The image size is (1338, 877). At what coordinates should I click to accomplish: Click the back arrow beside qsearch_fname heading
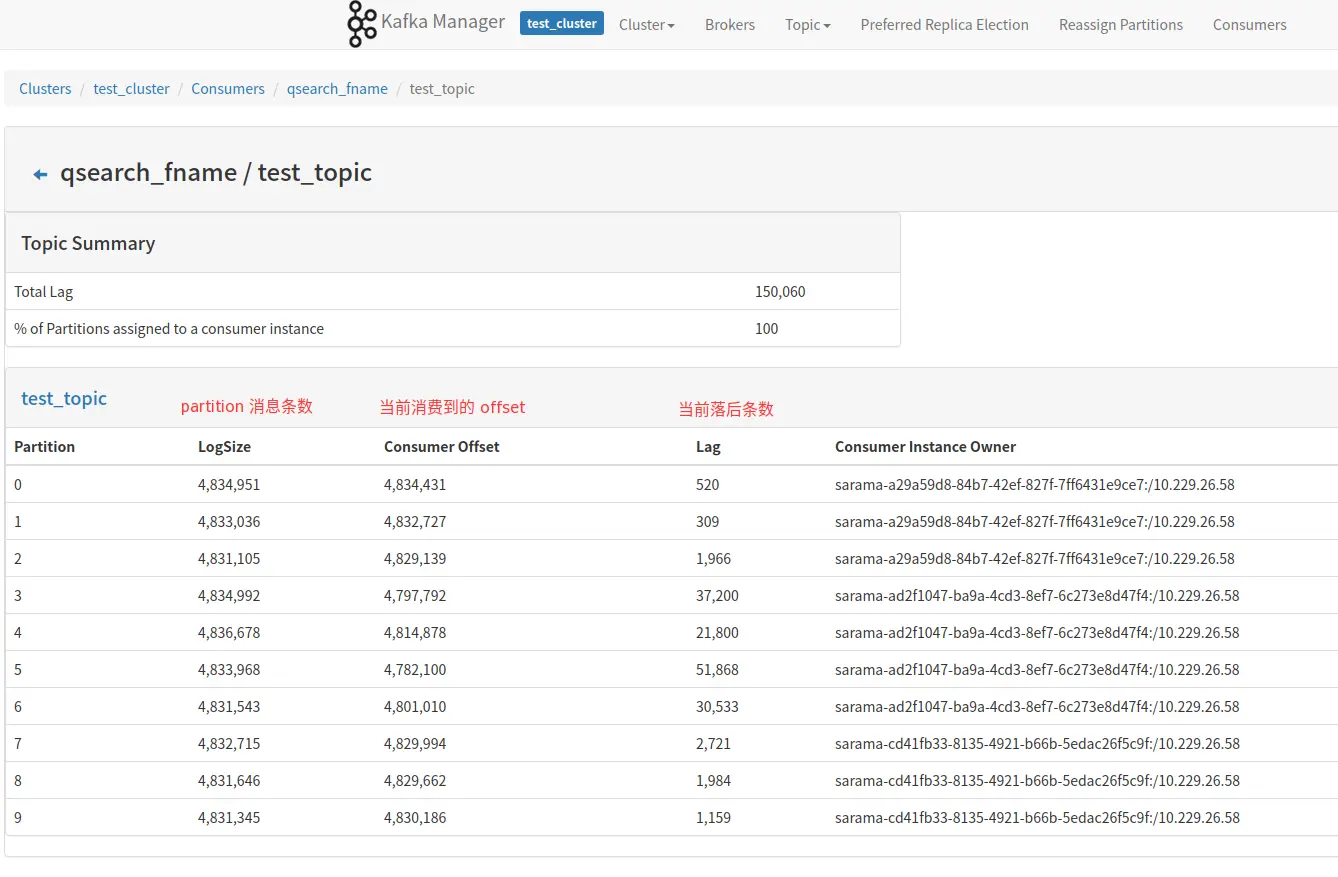[40, 174]
